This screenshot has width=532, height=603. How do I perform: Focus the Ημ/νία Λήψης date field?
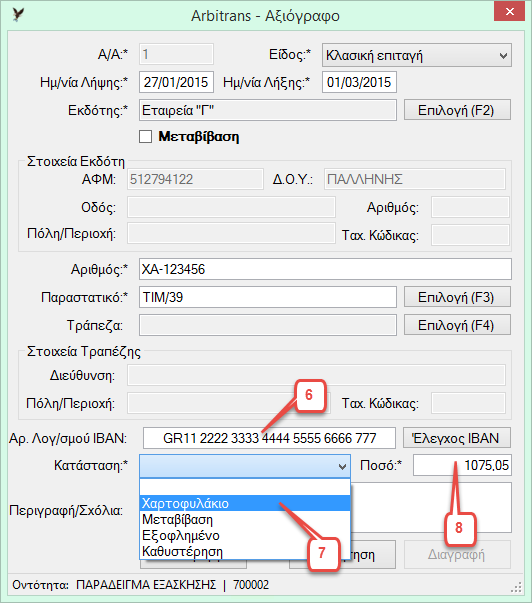click(x=176, y=82)
